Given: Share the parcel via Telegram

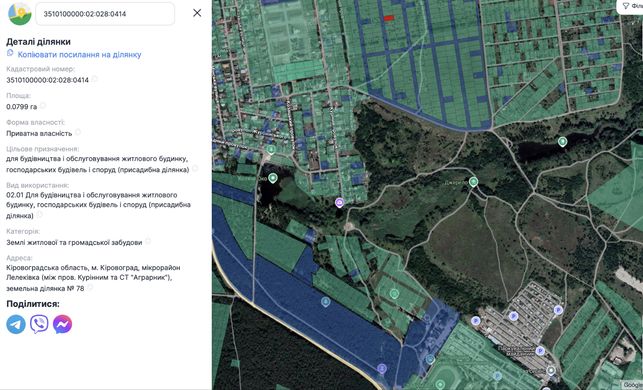Looking at the screenshot, I should [x=16, y=324].
